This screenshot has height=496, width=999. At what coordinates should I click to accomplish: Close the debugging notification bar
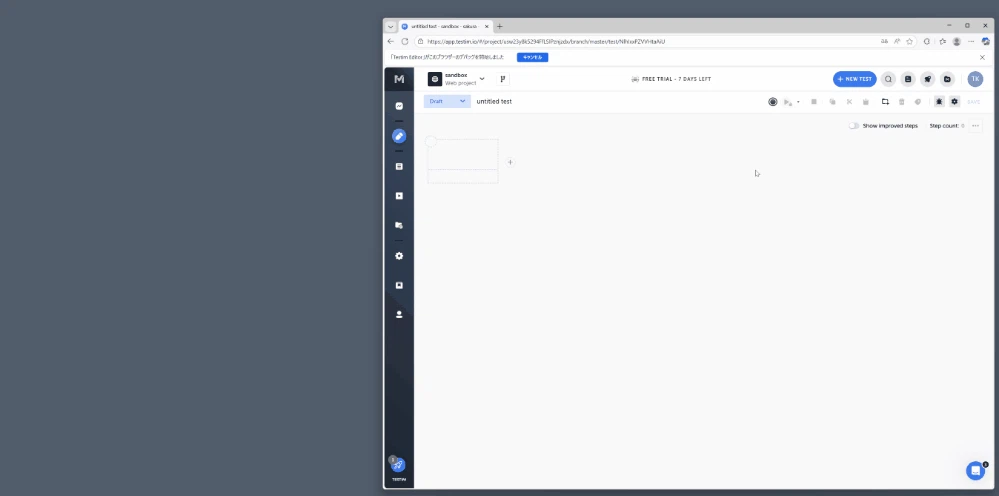tap(982, 57)
